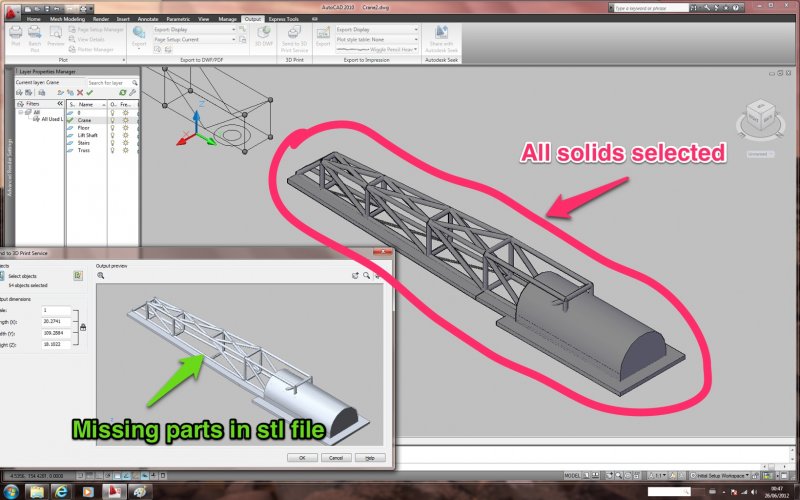The width and height of the screenshot is (800, 500).
Task: Select the Lift Shaft layer row
Action: tap(103, 135)
